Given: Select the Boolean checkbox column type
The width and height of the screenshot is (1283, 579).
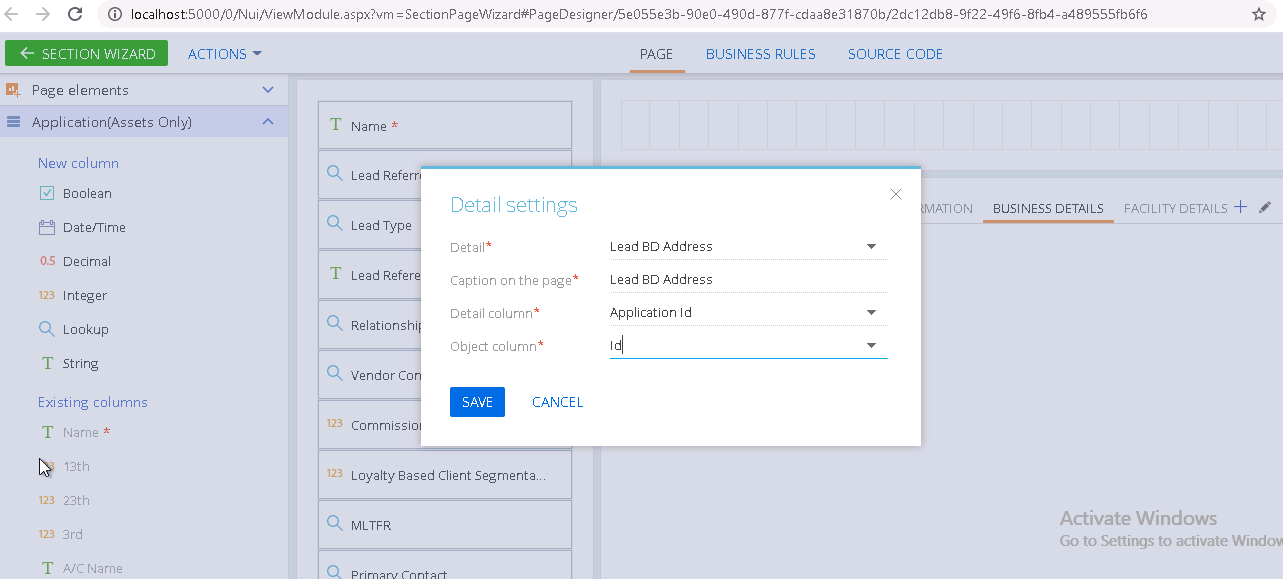Looking at the screenshot, I should 76,193.
